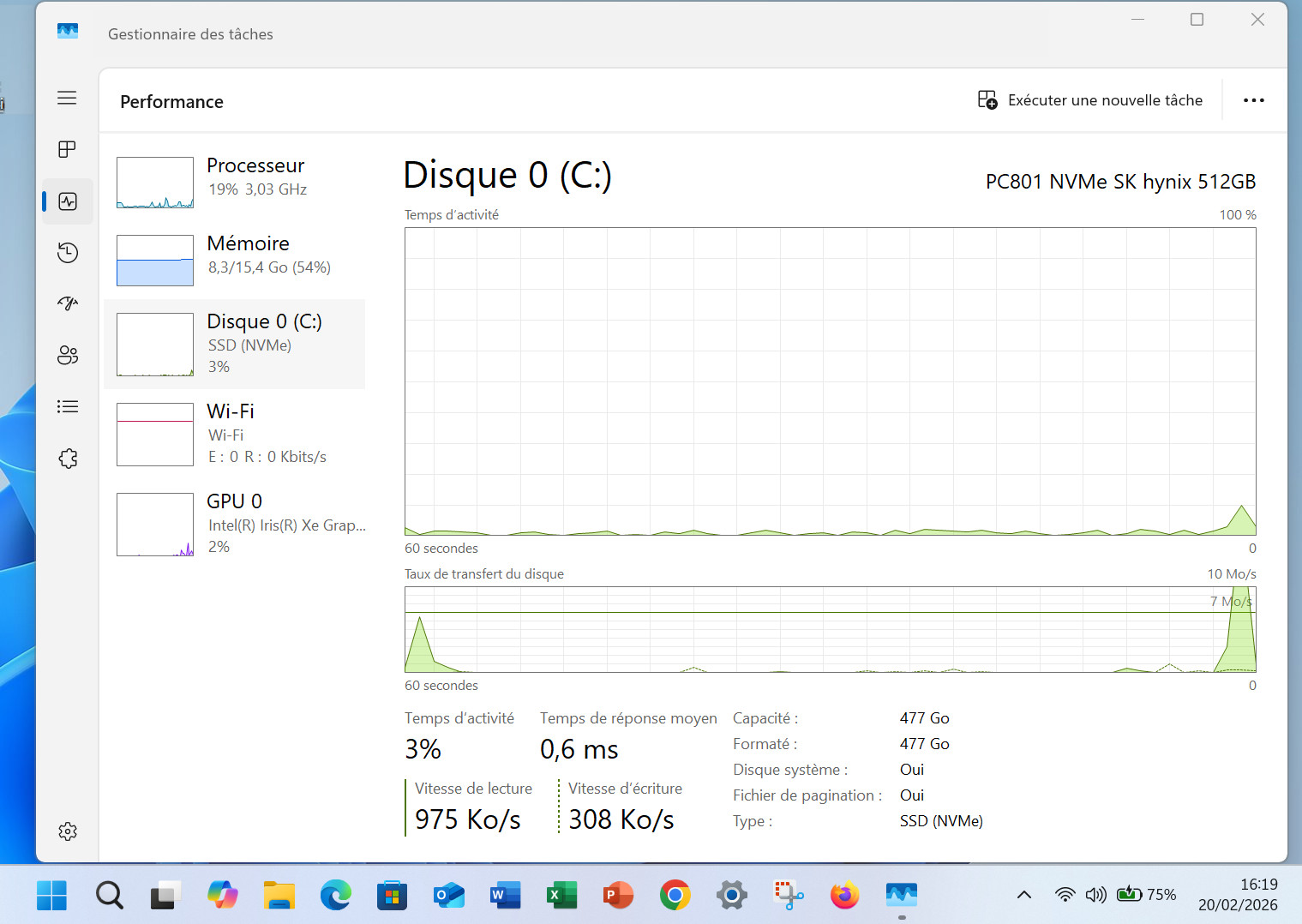
Task: Click the 7 Mo/s transfer graph marker label
Action: [1232, 601]
